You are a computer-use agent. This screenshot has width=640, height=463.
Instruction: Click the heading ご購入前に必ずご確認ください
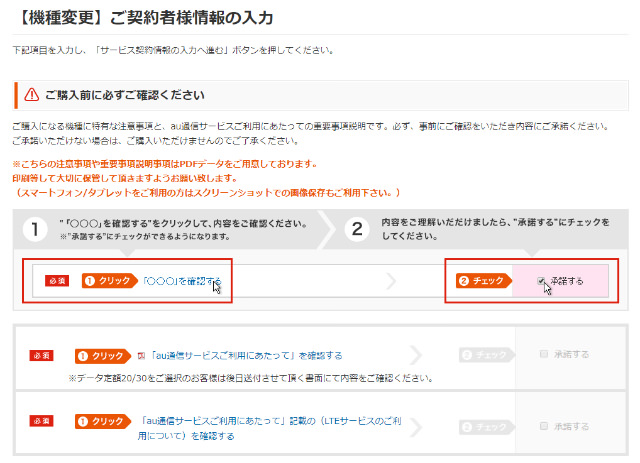[124, 95]
